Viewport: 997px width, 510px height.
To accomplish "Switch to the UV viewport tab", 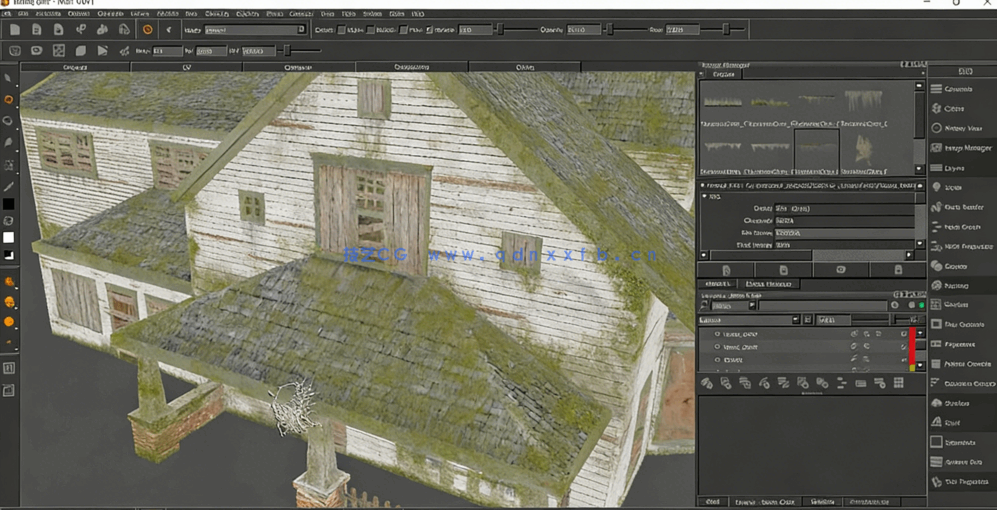I will 186,67.
